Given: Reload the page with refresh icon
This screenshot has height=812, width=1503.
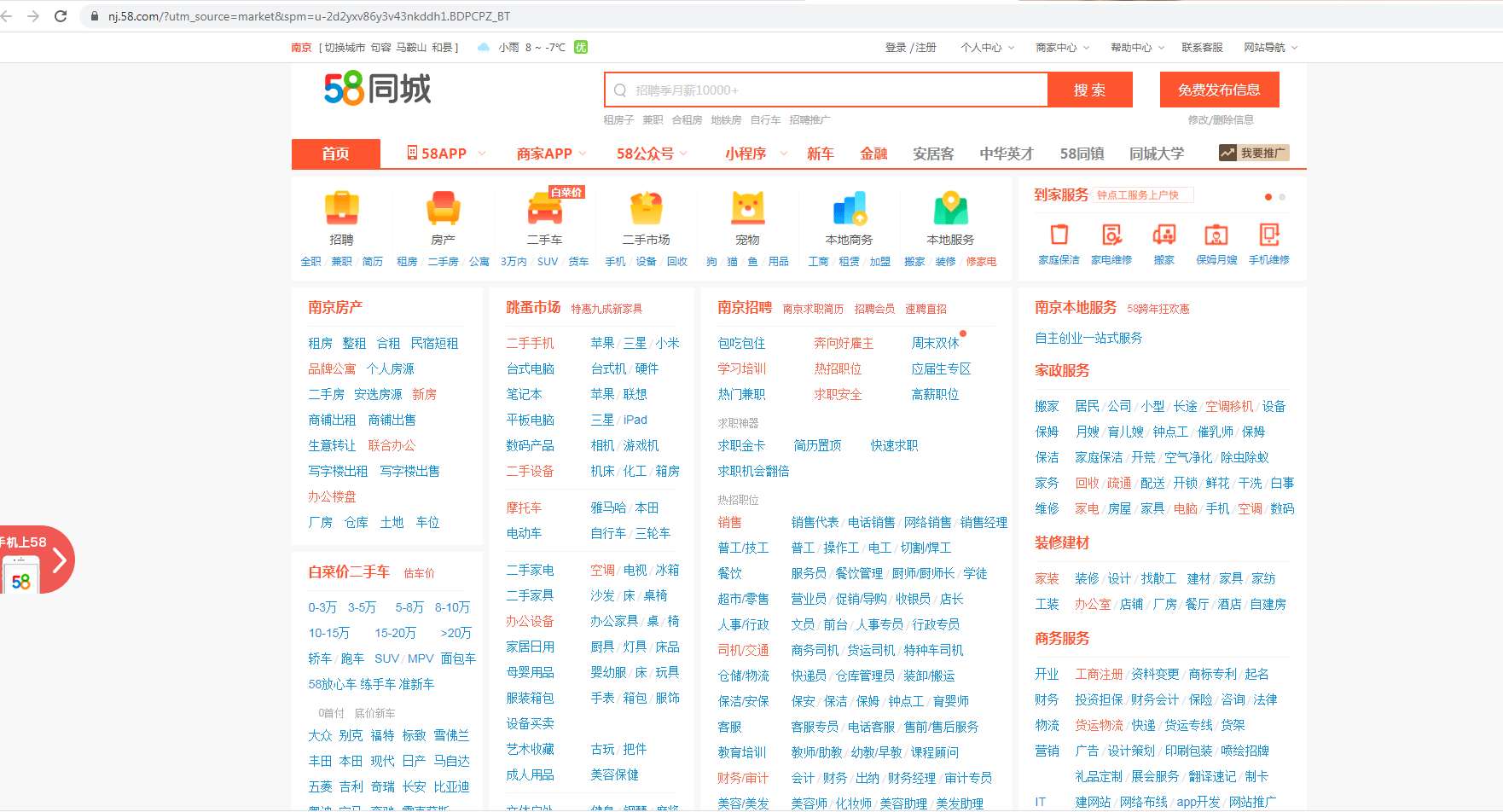Looking at the screenshot, I should (61, 16).
